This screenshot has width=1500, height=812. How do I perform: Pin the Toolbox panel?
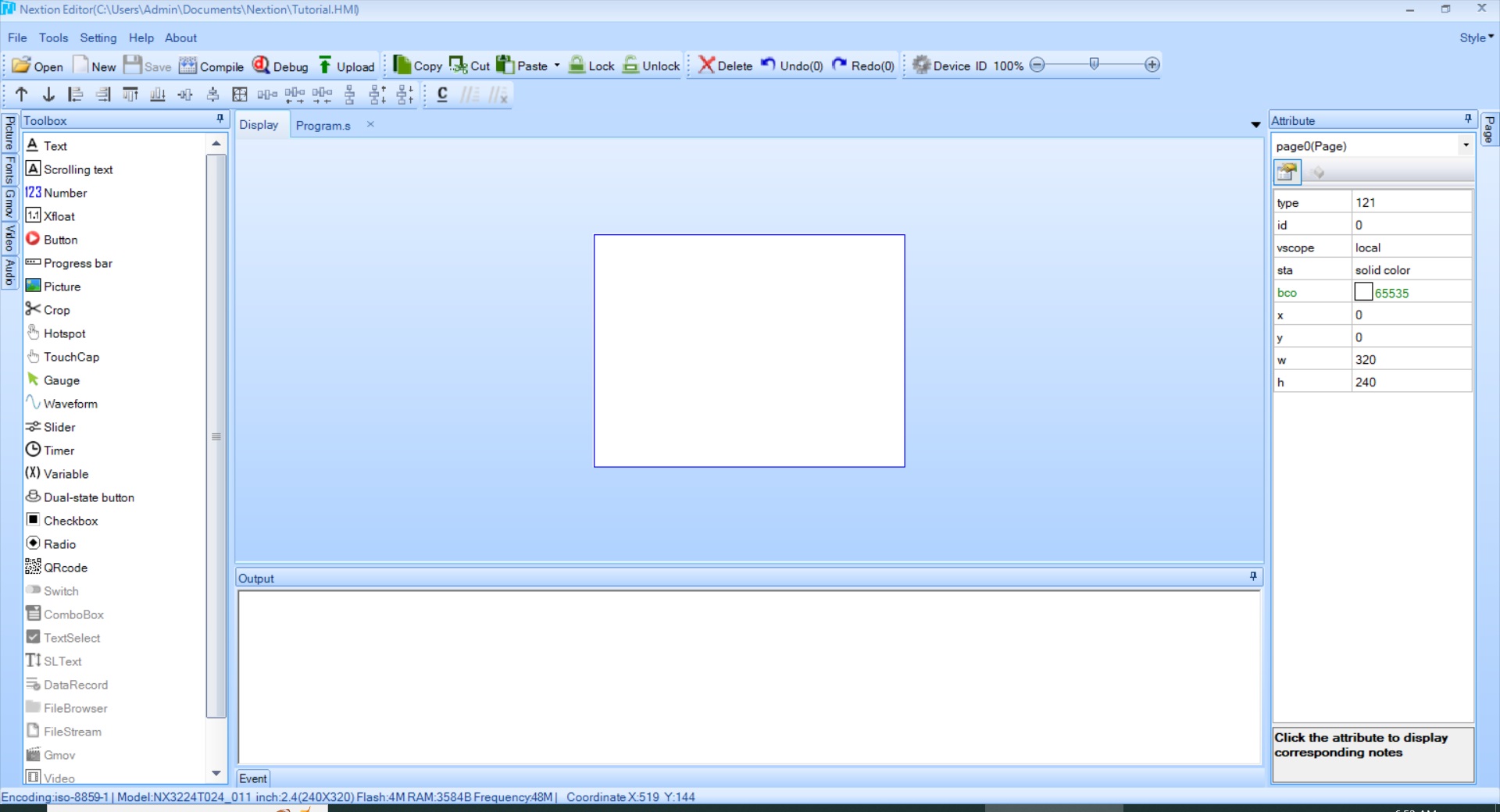[220, 119]
